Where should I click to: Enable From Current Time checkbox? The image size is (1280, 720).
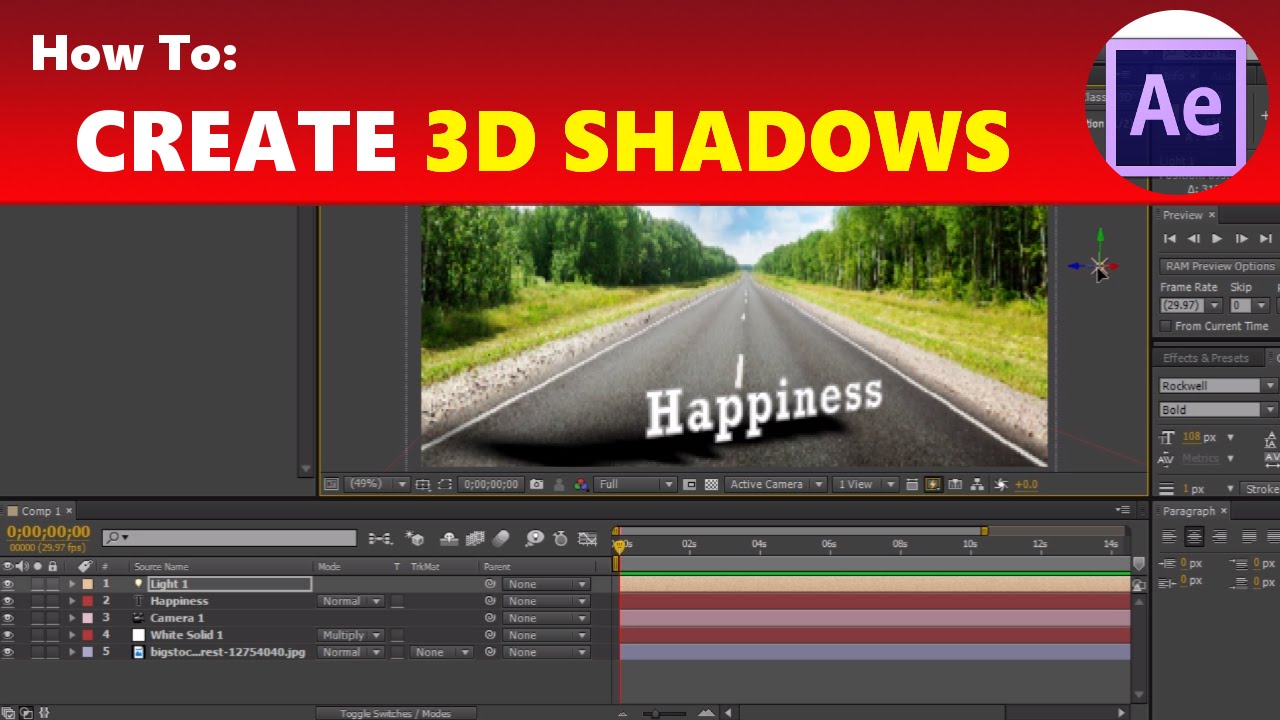tap(1166, 326)
